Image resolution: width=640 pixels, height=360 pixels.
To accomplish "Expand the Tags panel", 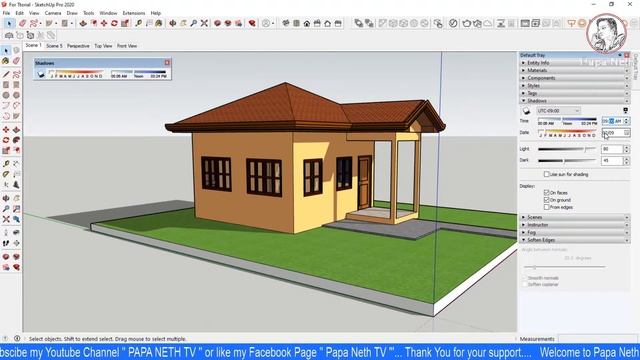I will pyautogui.click(x=575, y=93).
